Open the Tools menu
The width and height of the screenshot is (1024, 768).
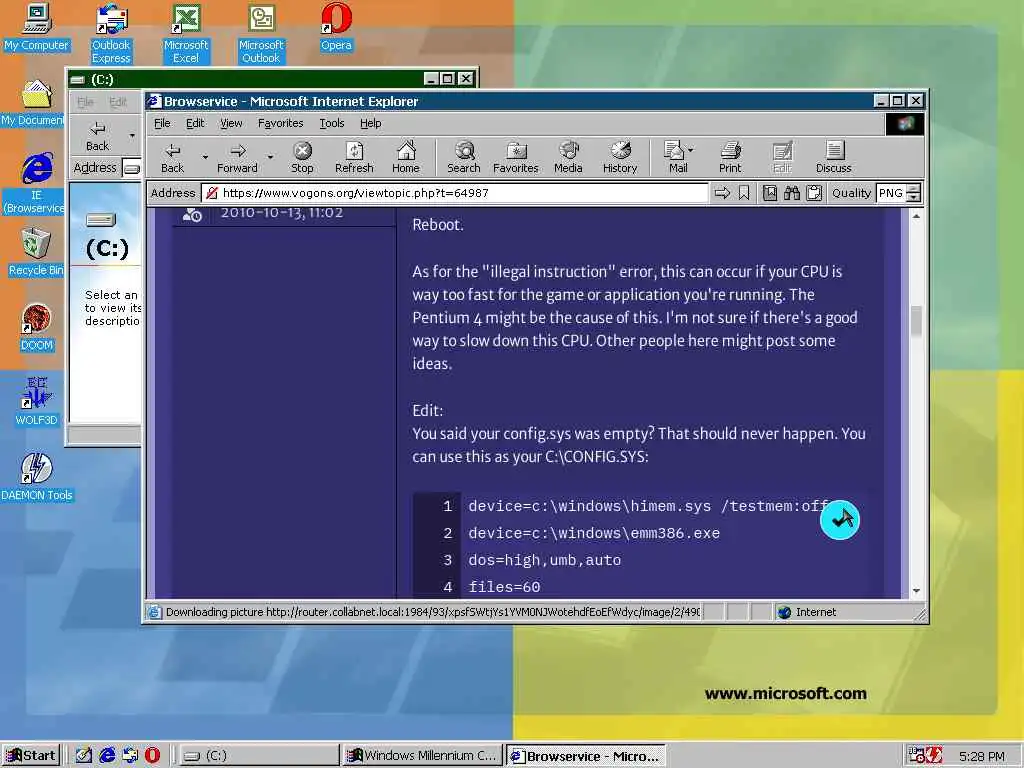coord(332,123)
